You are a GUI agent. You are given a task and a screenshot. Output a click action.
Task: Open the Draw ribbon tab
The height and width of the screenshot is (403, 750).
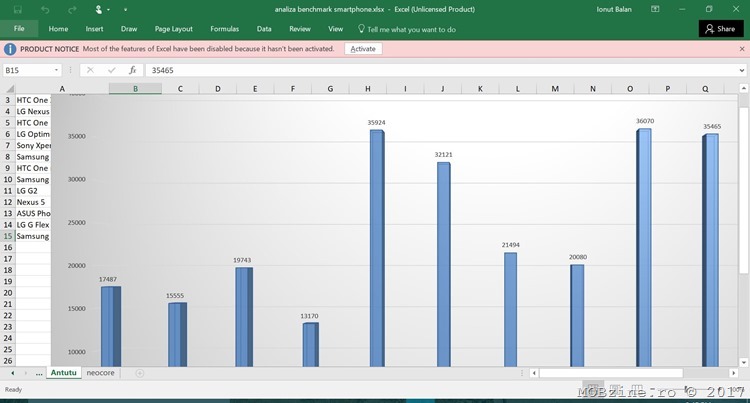[x=129, y=29]
